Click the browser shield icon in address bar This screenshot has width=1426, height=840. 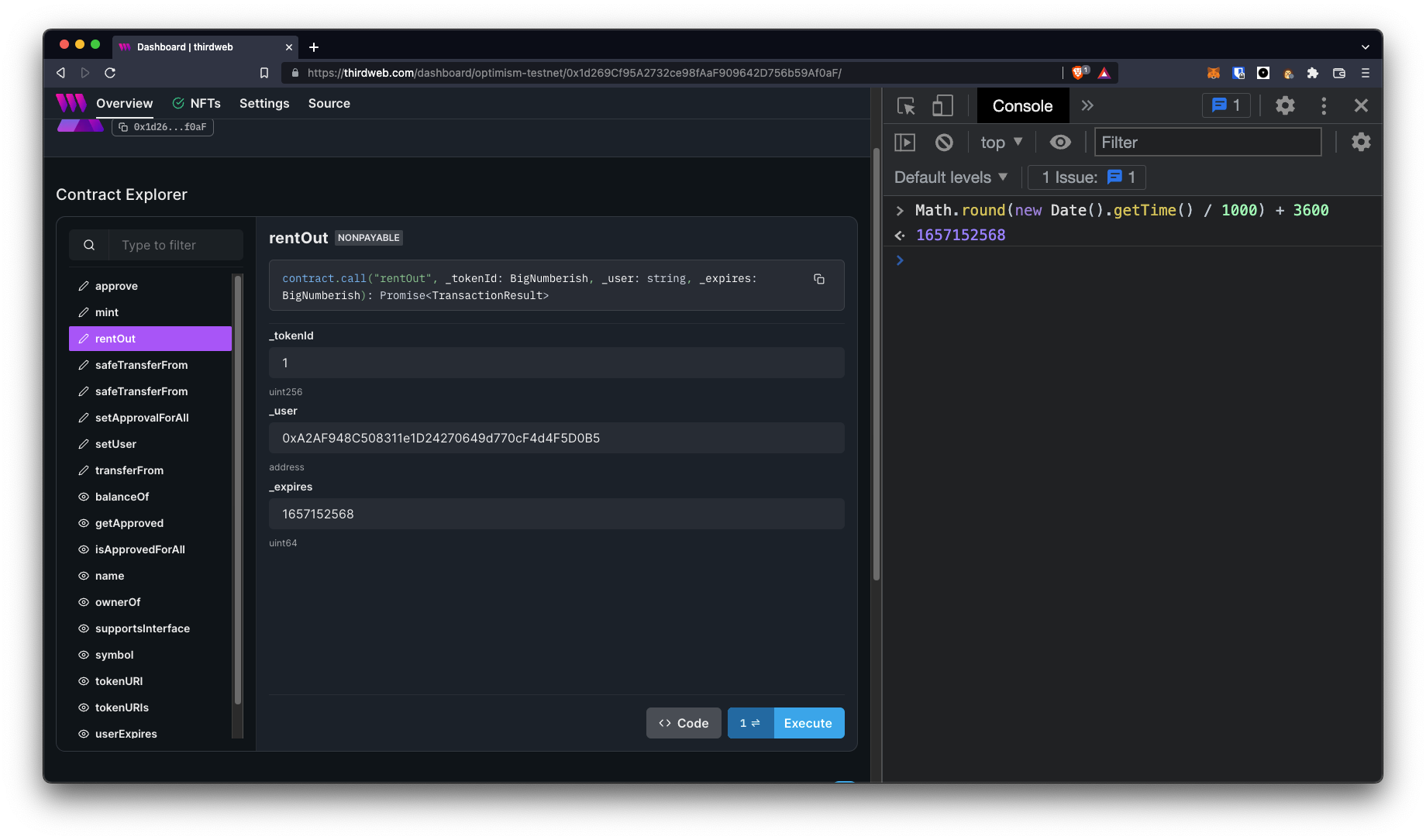(x=1077, y=72)
